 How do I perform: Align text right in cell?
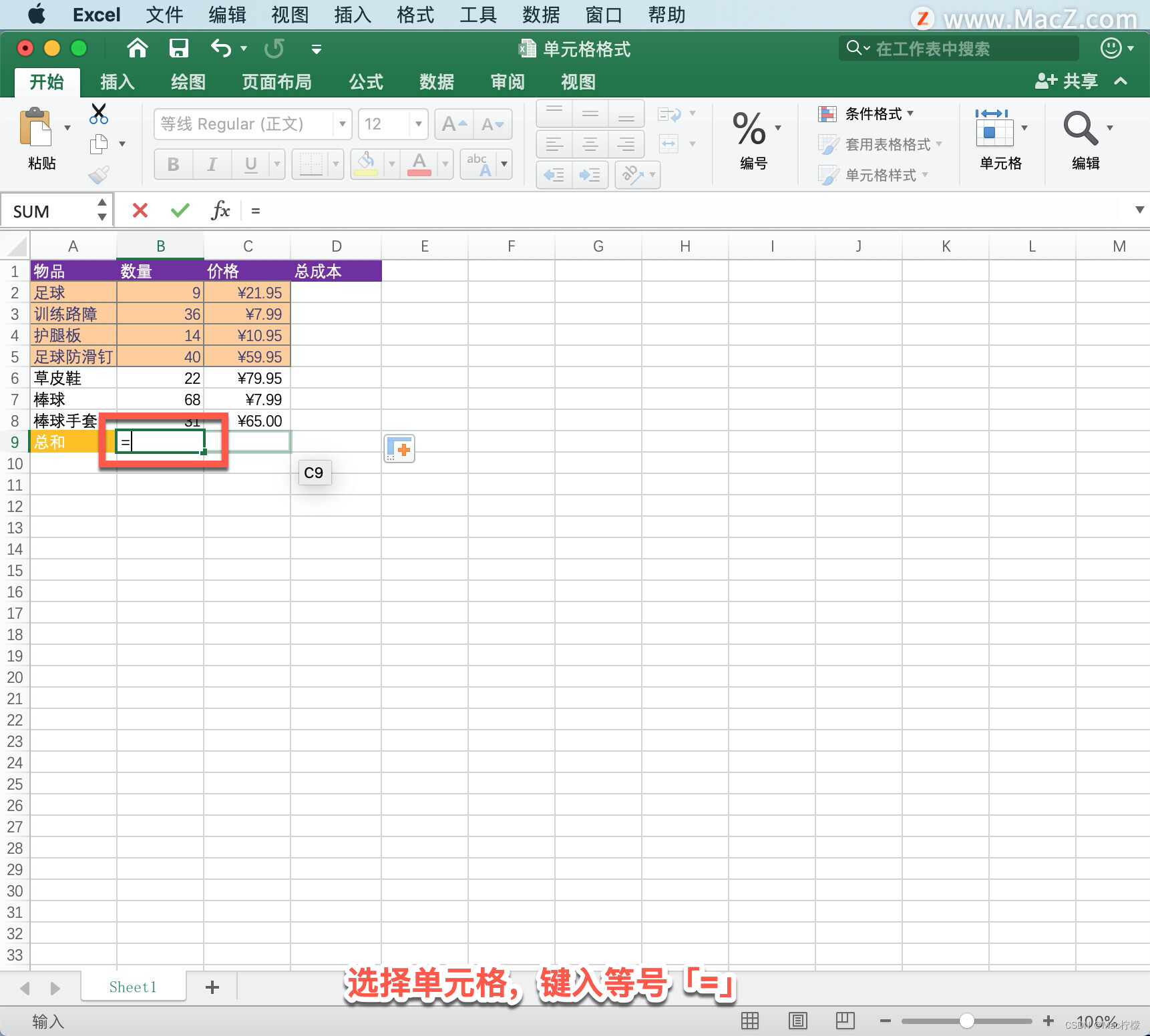626,144
